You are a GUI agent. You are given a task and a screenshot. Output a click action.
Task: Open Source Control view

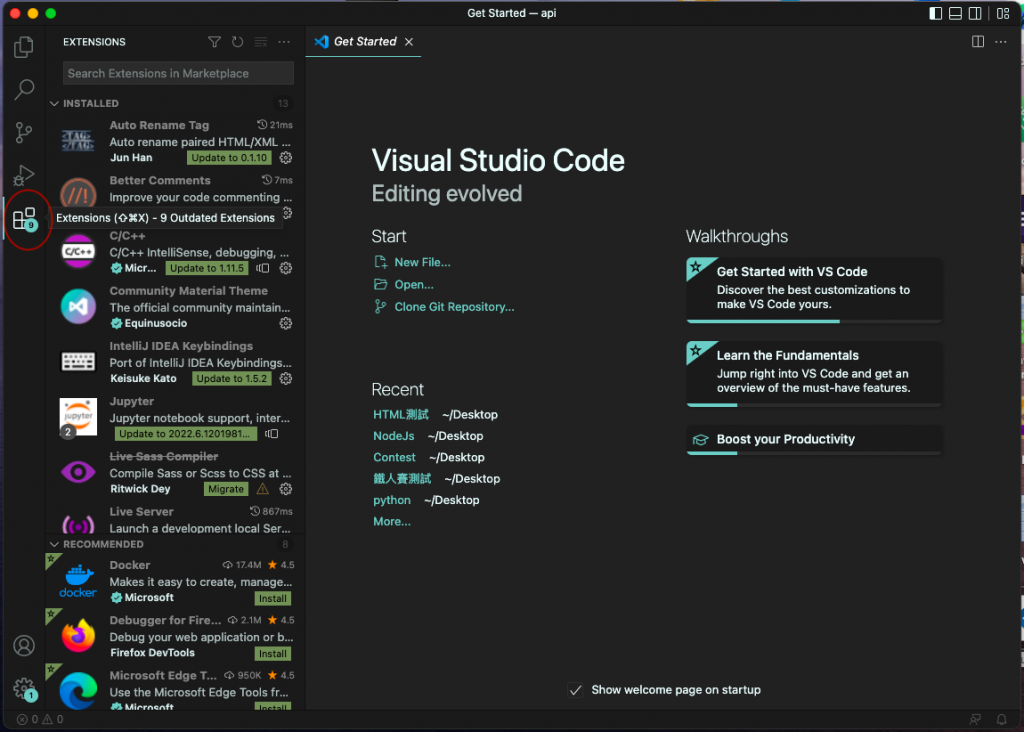pos(24,133)
